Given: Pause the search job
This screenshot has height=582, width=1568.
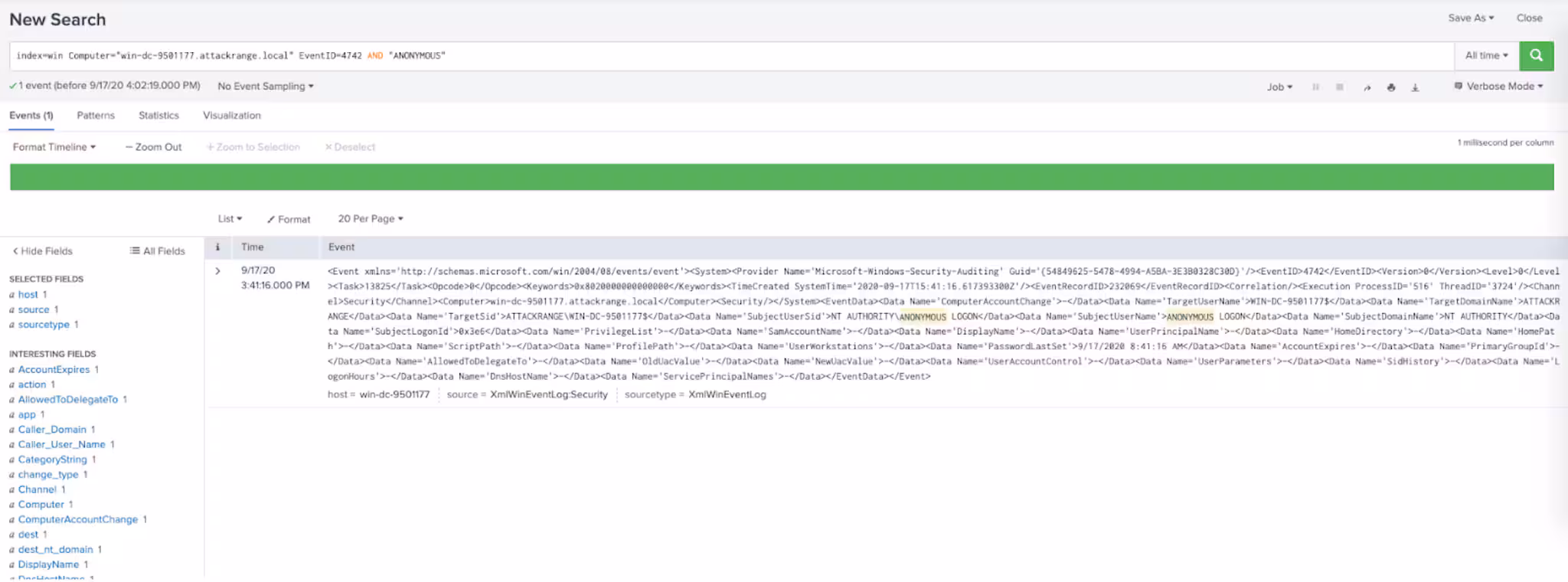Looking at the screenshot, I should (1315, 87).
